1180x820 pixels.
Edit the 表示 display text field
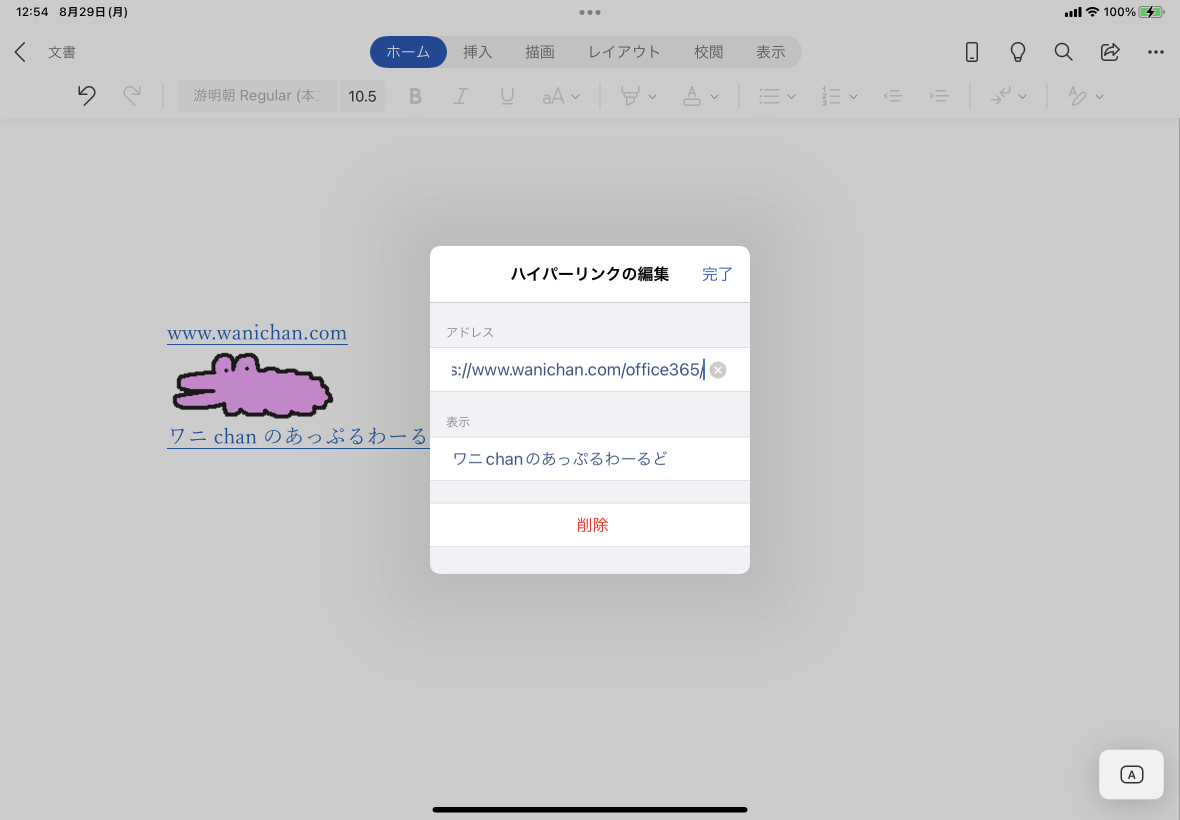pos(589,459)
